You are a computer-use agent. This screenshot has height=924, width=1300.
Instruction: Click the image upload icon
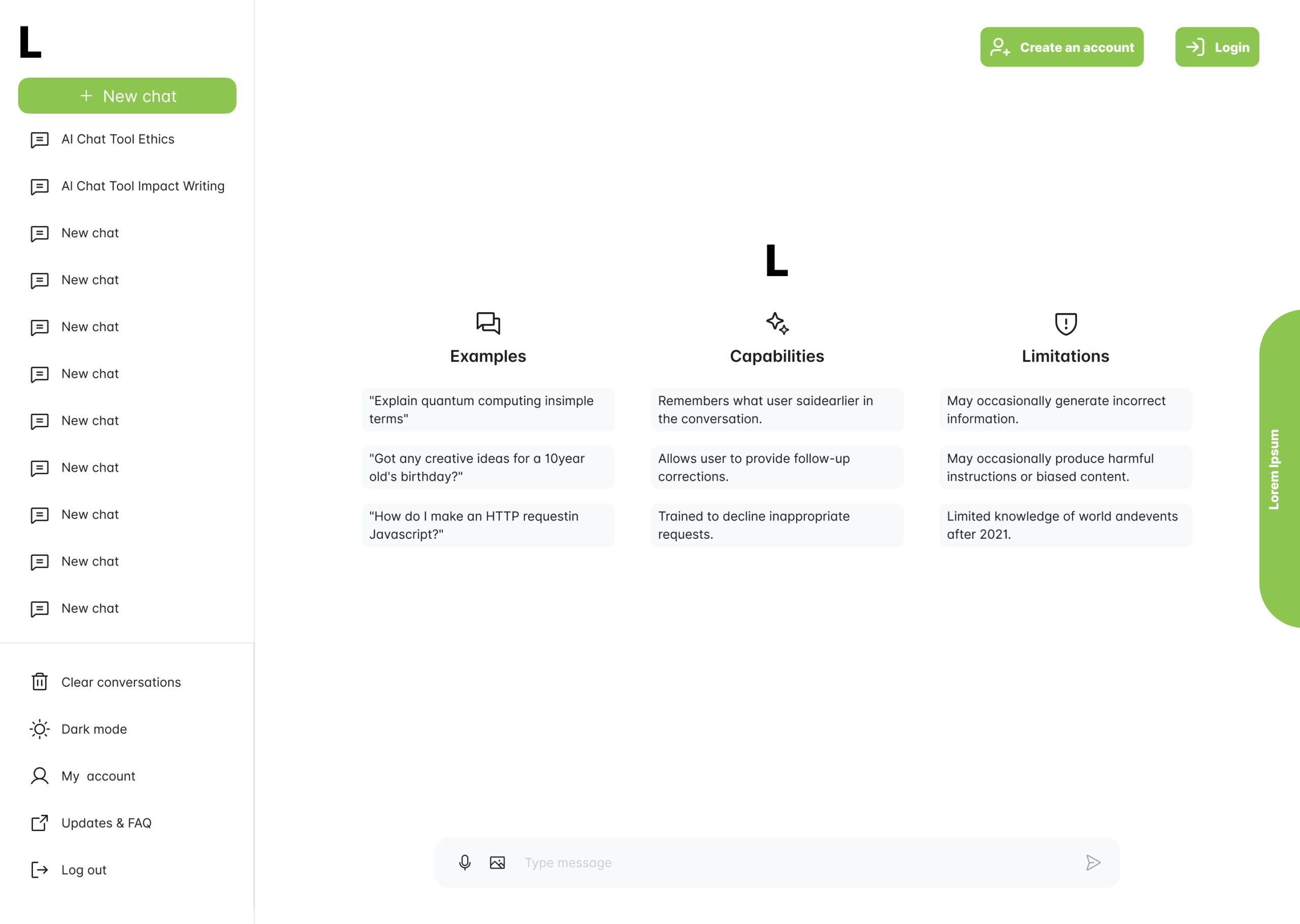tap(497, 863)
